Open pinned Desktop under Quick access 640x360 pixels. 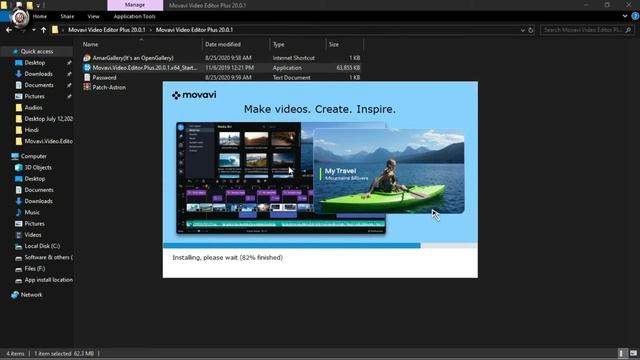point(35,63)
